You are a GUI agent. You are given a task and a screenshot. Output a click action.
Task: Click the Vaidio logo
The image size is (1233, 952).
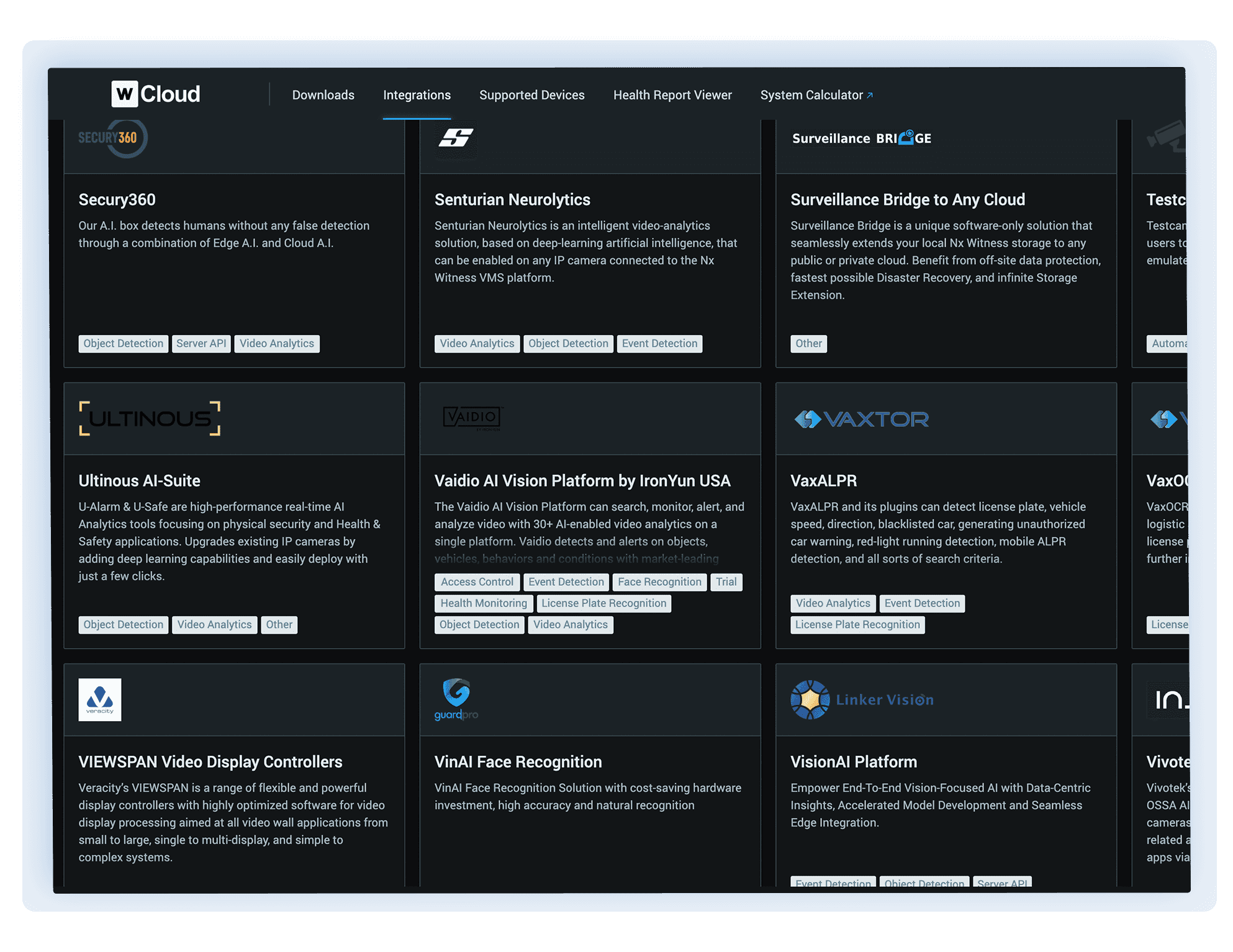pos(472,418)
